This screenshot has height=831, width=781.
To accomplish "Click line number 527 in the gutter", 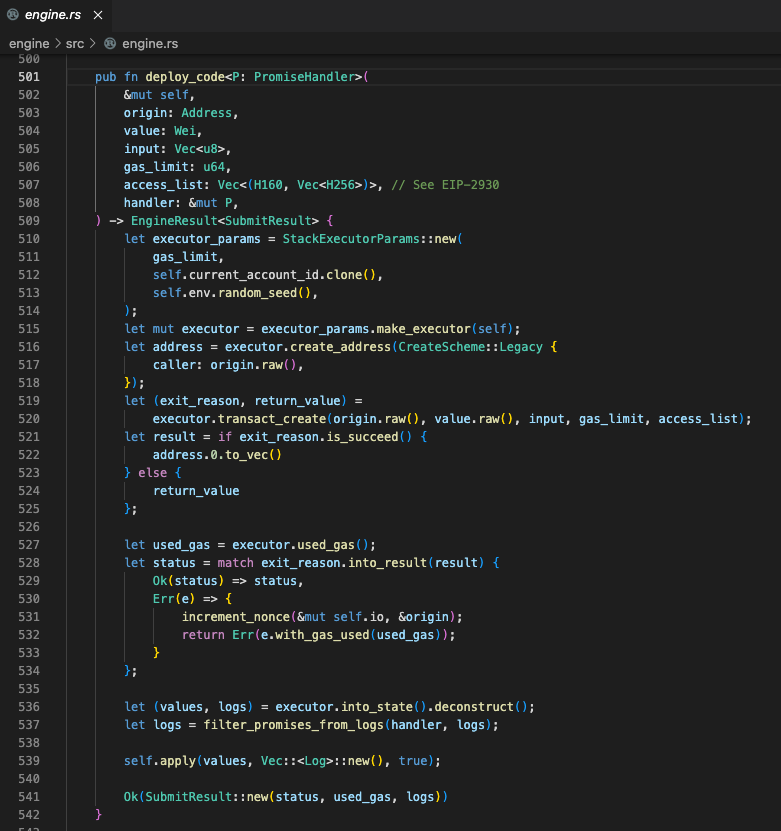I will point(29,545).
